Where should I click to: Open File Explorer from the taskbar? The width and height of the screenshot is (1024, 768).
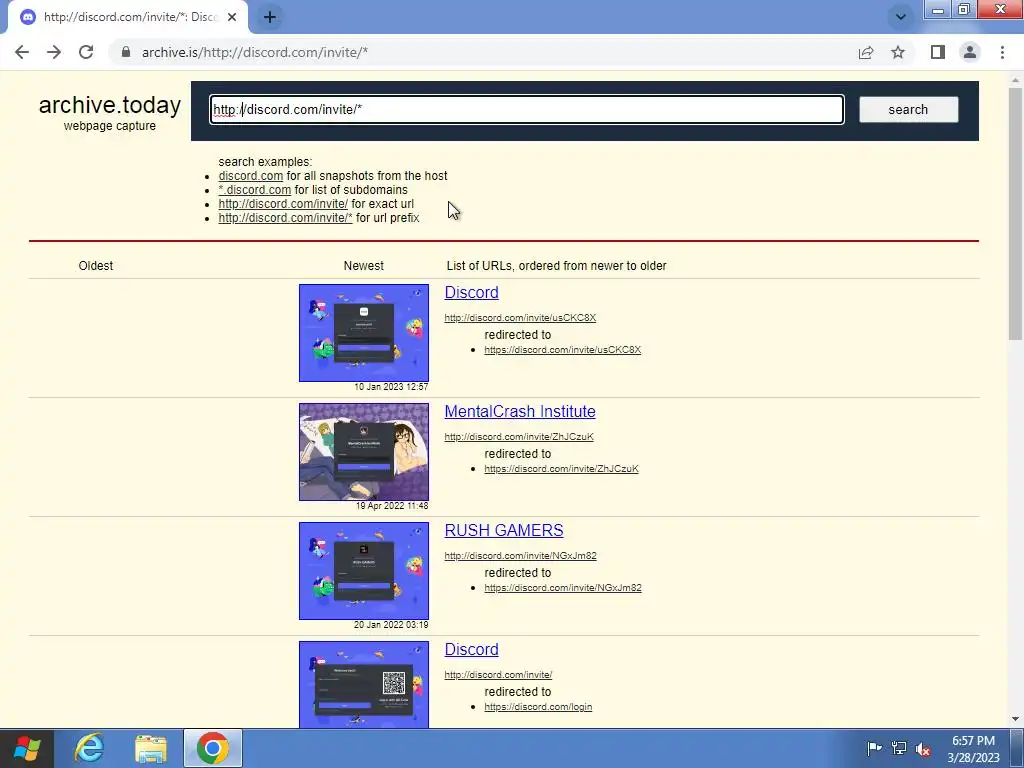click(151, 748)
